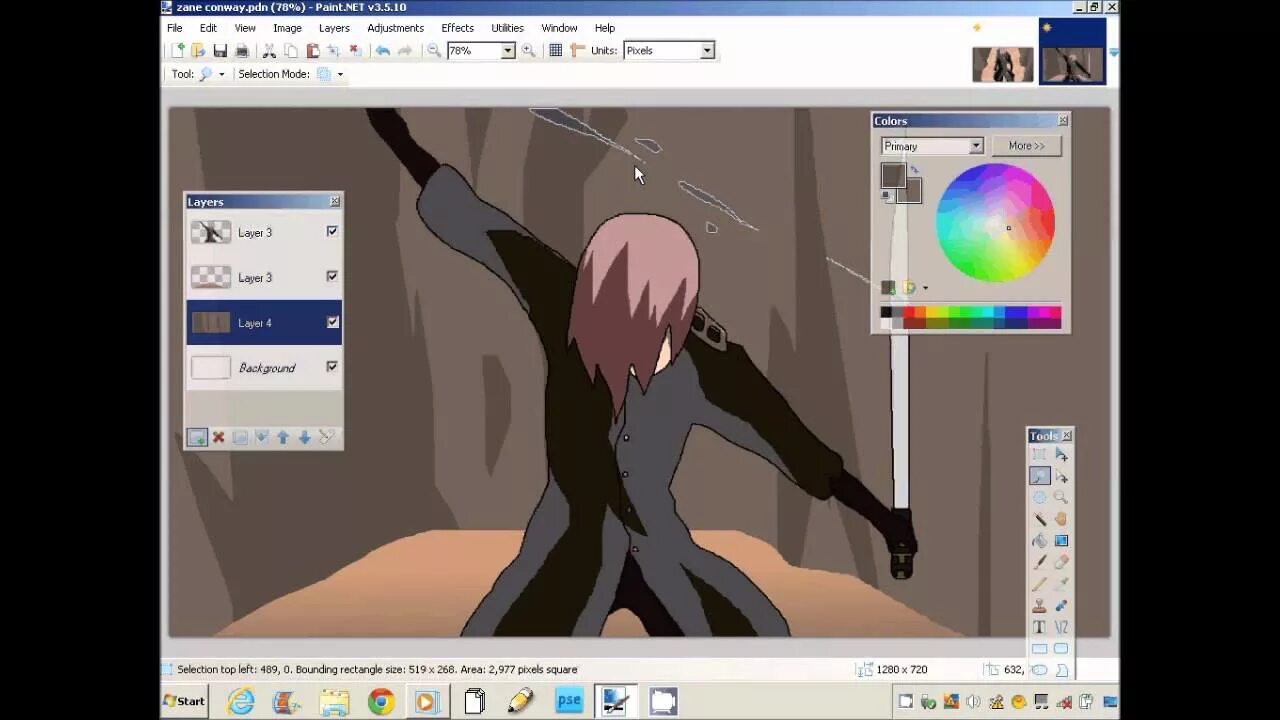Click the Zoom In magnifier icon

coord(529,51)
